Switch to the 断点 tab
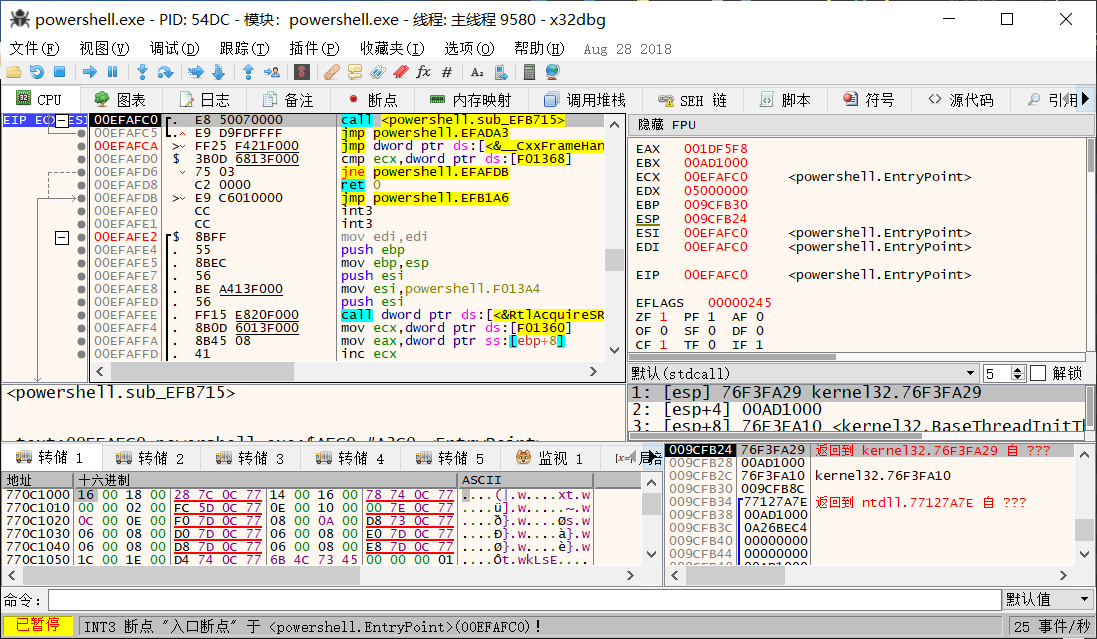Screen dimensions: 1097x639 click(x=373, y=100)
